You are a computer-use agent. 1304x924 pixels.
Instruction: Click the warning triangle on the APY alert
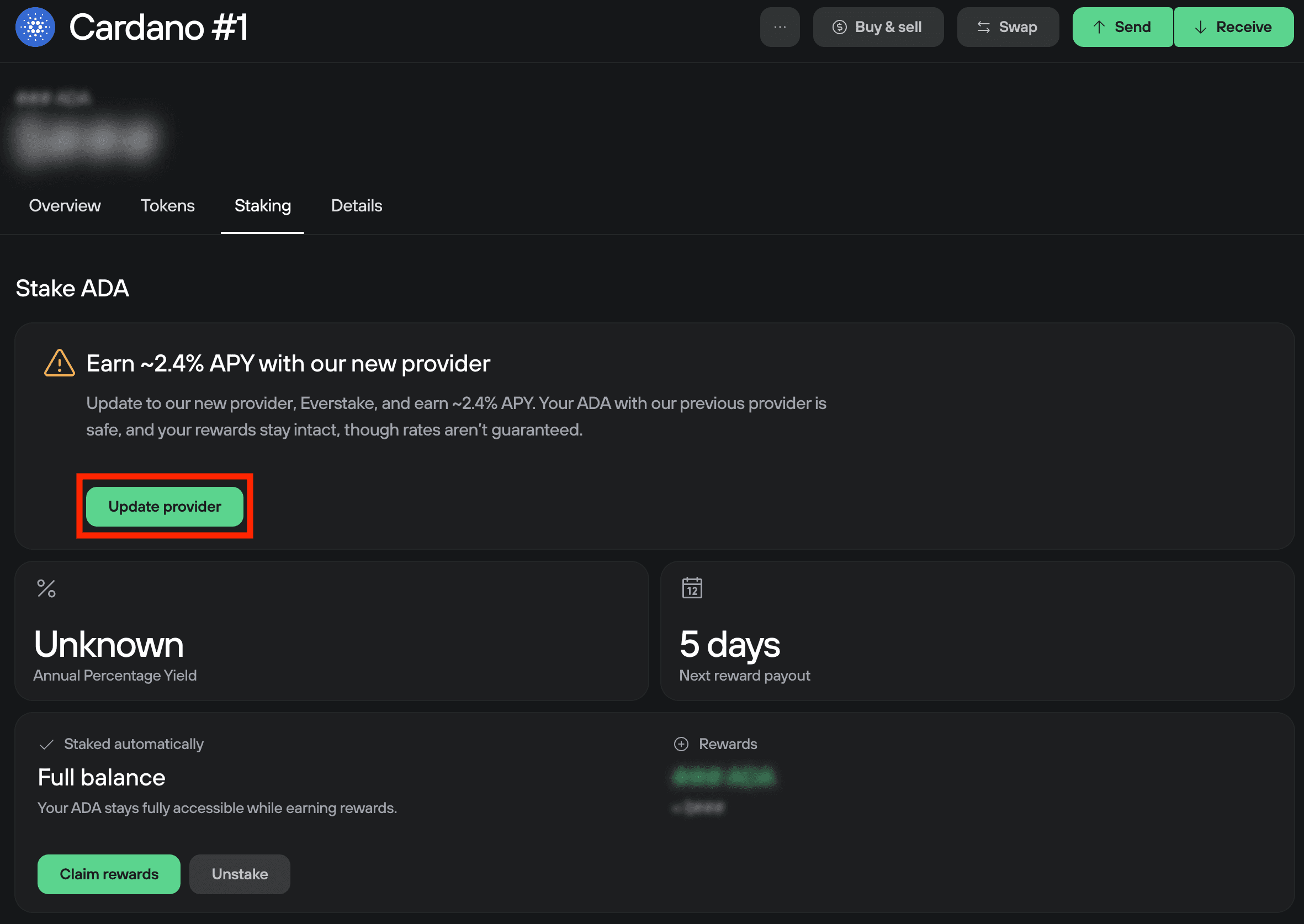(59, 363)
